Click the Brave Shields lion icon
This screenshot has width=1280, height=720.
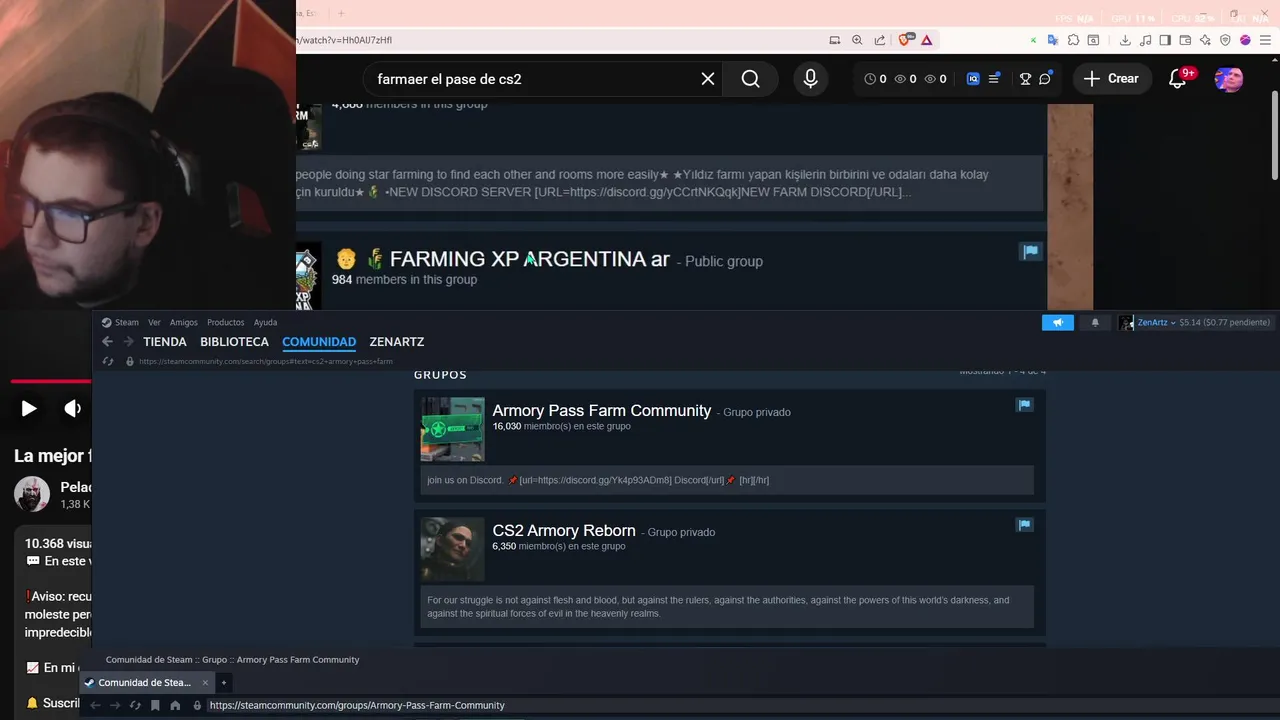906,40
